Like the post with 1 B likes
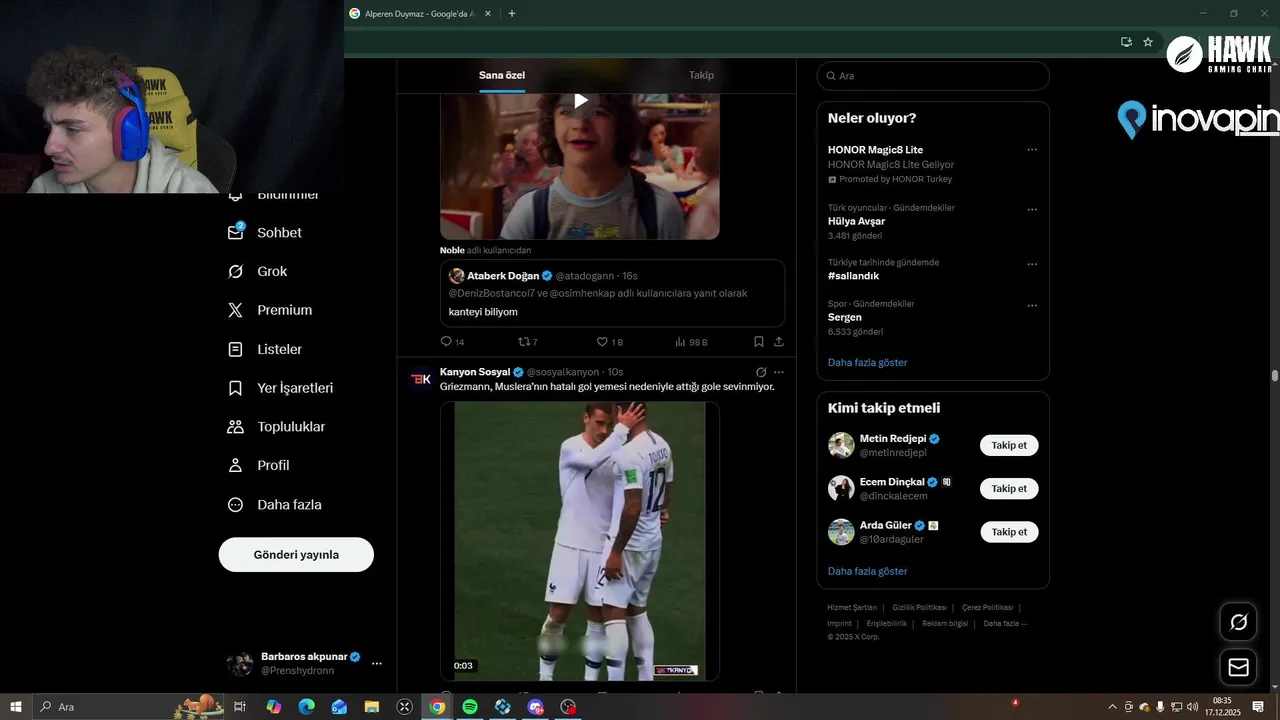The width and height of the screenshot is (1280, 720). (x=609, y=342)
